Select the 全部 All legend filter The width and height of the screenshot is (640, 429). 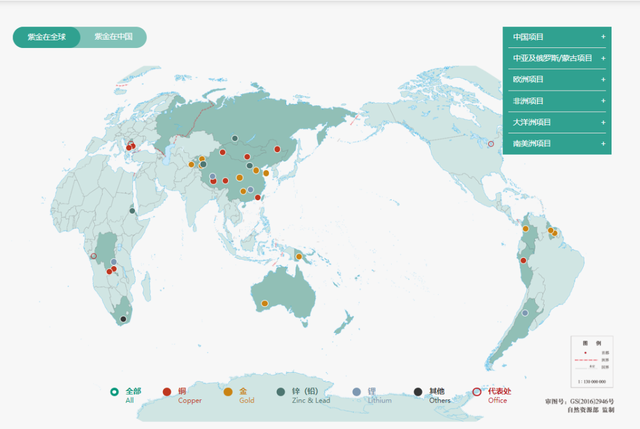tap(126, 395)
